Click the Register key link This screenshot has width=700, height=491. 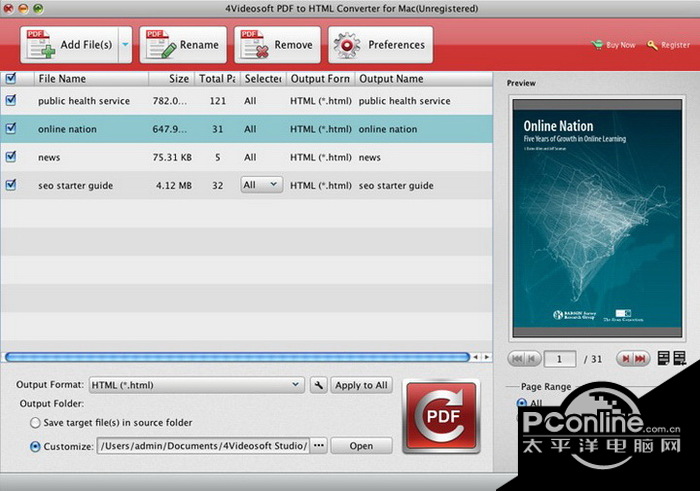tap(668, 45)
